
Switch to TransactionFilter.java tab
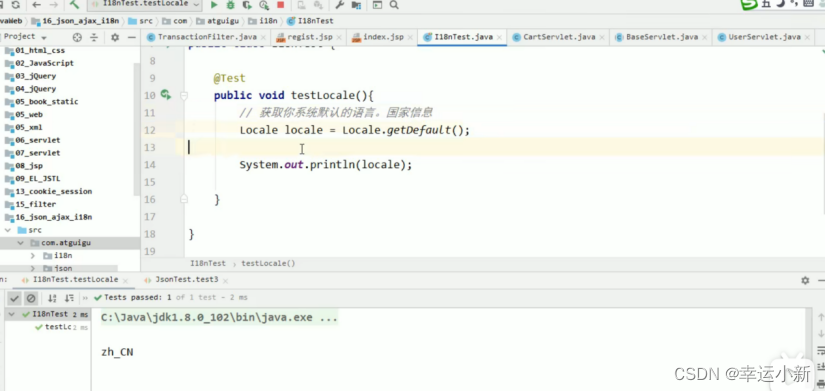207,37
